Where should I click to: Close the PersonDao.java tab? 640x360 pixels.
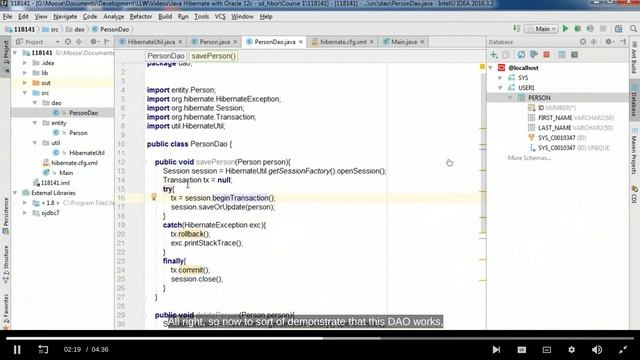(x=301, y=42)
